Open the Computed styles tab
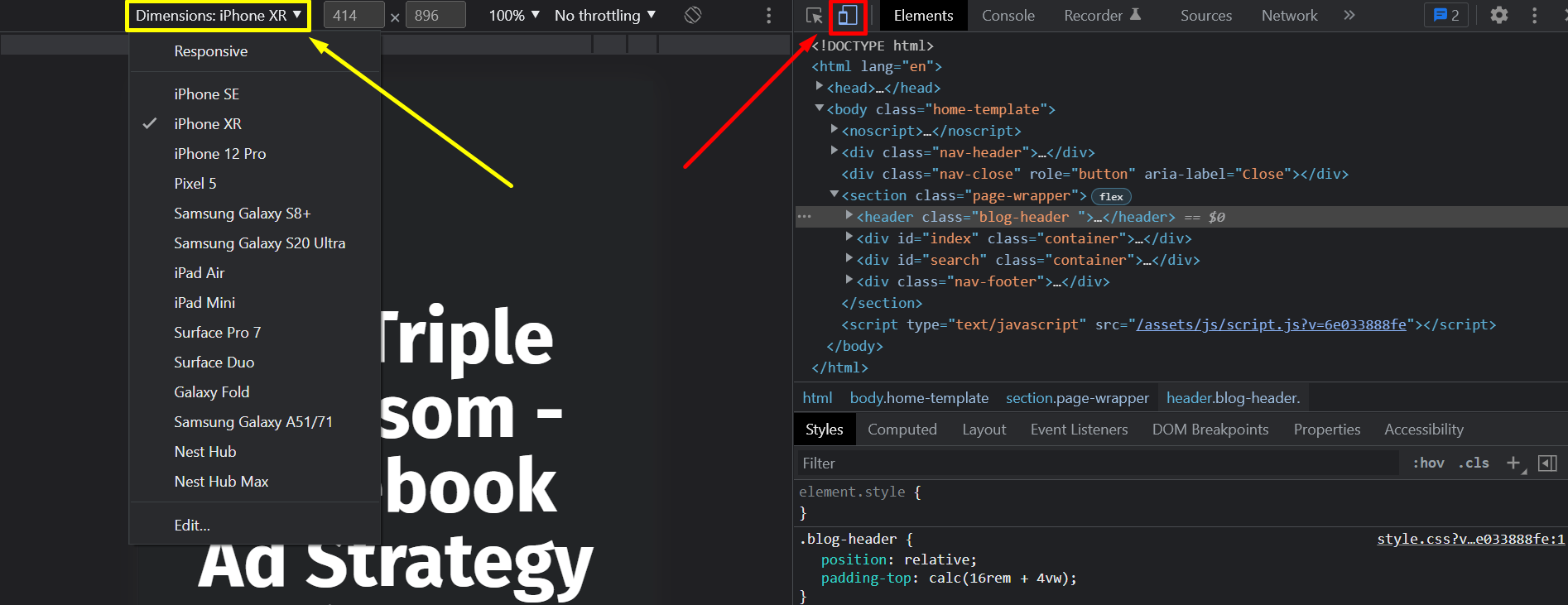This screenshot has width=1568, height=605. click(902, 430)
